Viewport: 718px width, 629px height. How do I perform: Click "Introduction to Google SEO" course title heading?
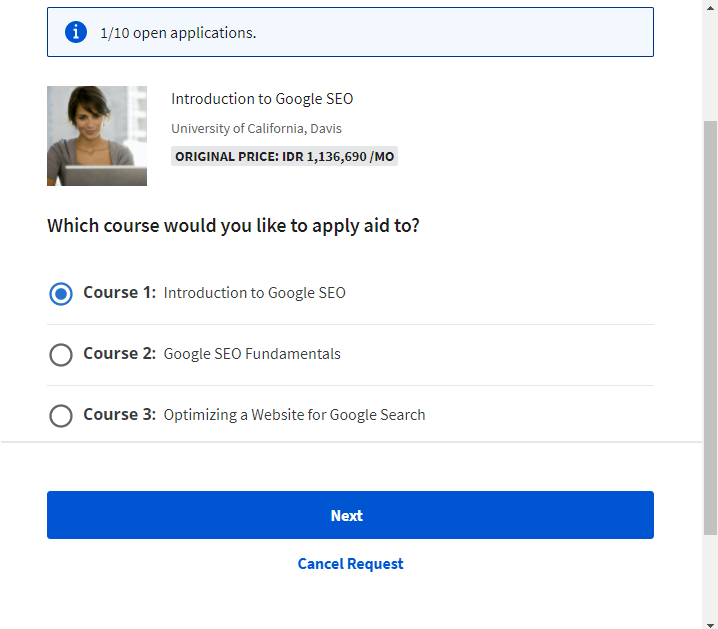click(262, 99)
